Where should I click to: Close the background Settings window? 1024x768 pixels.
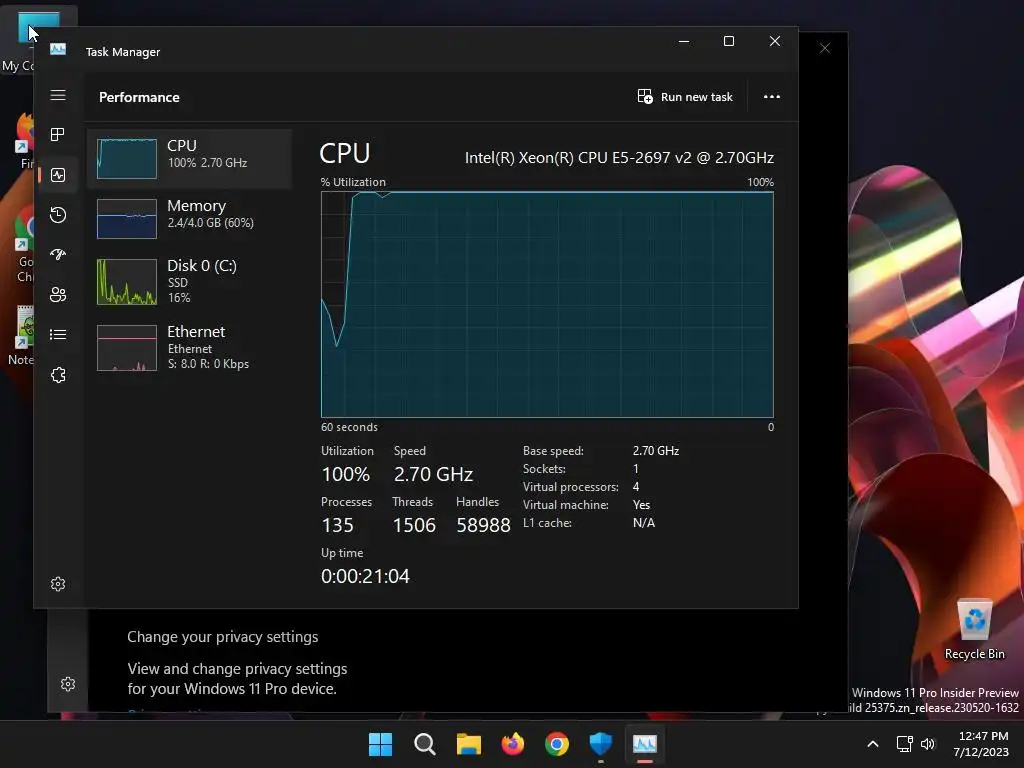pyautogui.click(x=825, y=48)
